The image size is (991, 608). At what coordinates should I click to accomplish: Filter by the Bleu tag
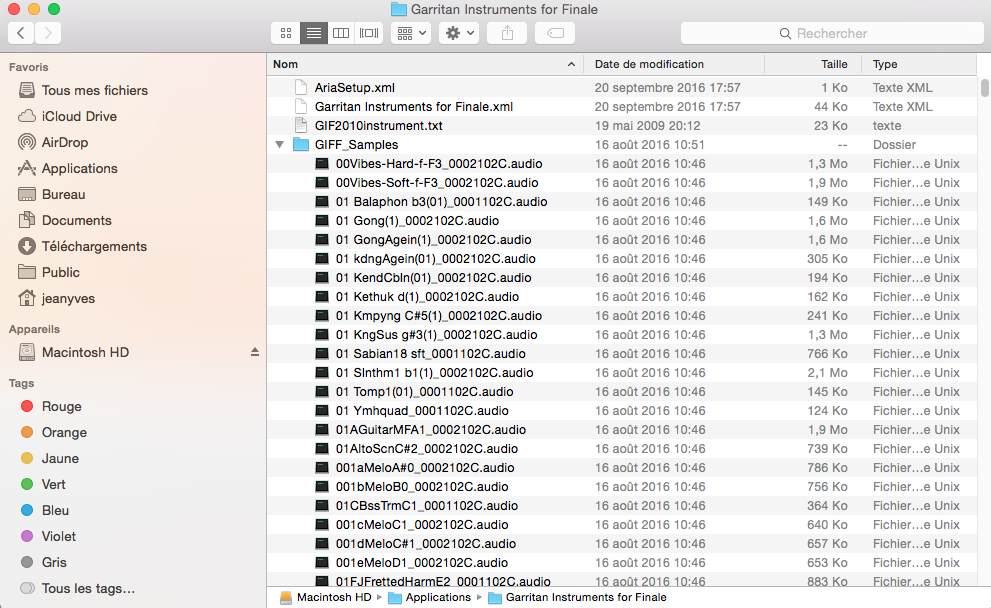pos(55,510)
